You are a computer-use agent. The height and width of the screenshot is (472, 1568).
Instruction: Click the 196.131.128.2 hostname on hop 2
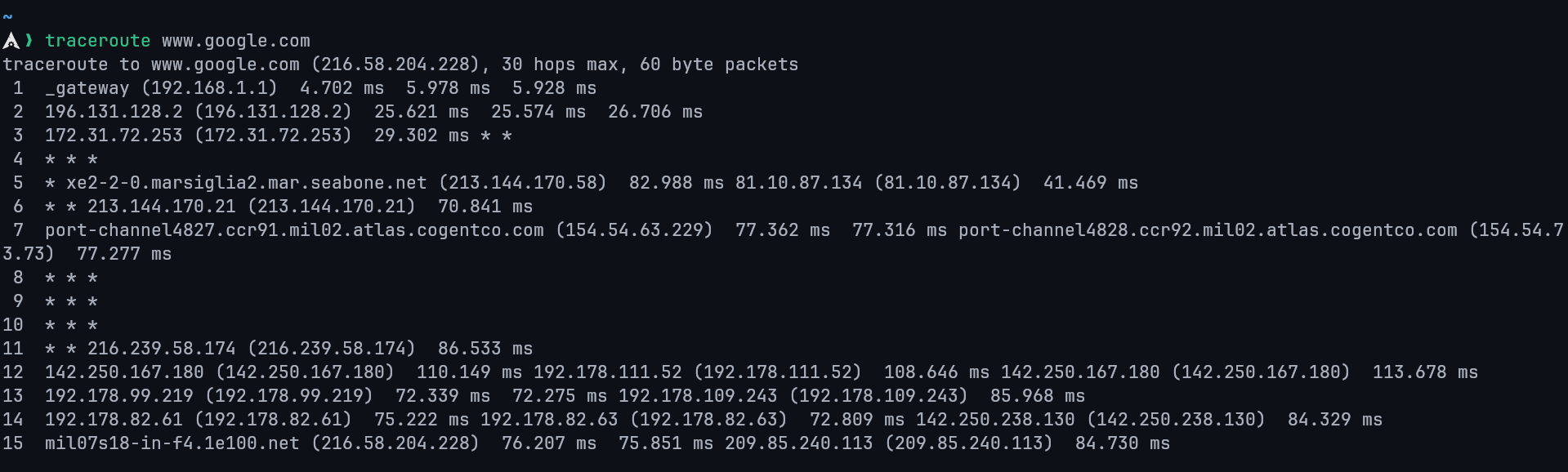tap(114, 112)
